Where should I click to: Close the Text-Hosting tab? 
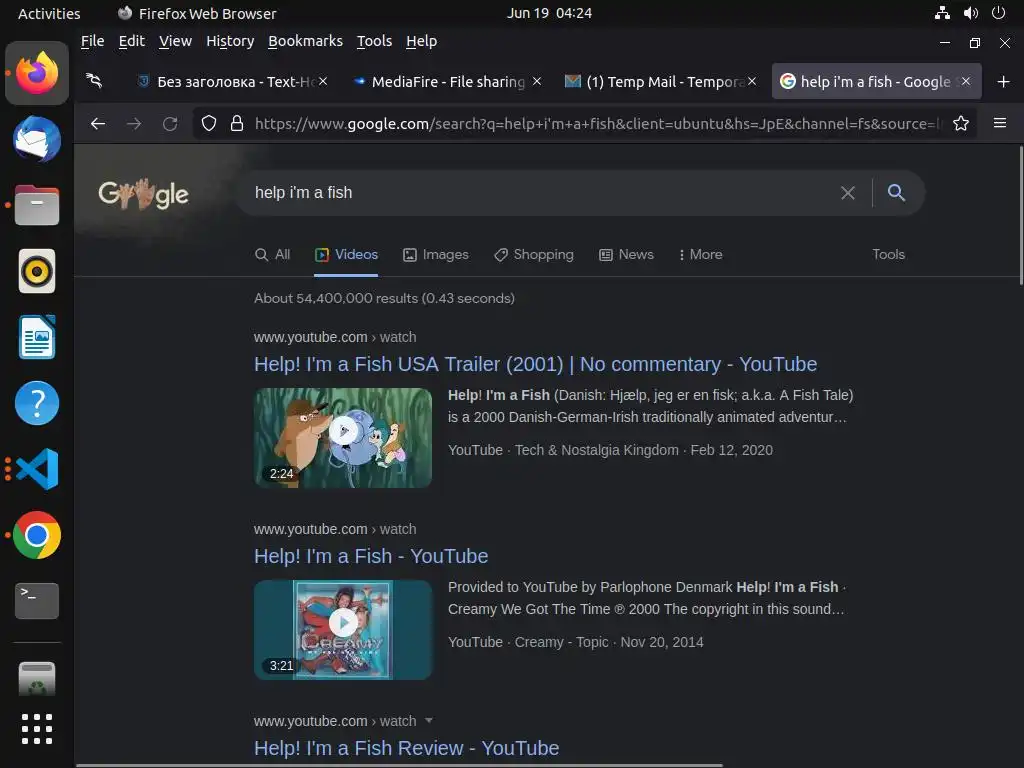tap(323, 81)
